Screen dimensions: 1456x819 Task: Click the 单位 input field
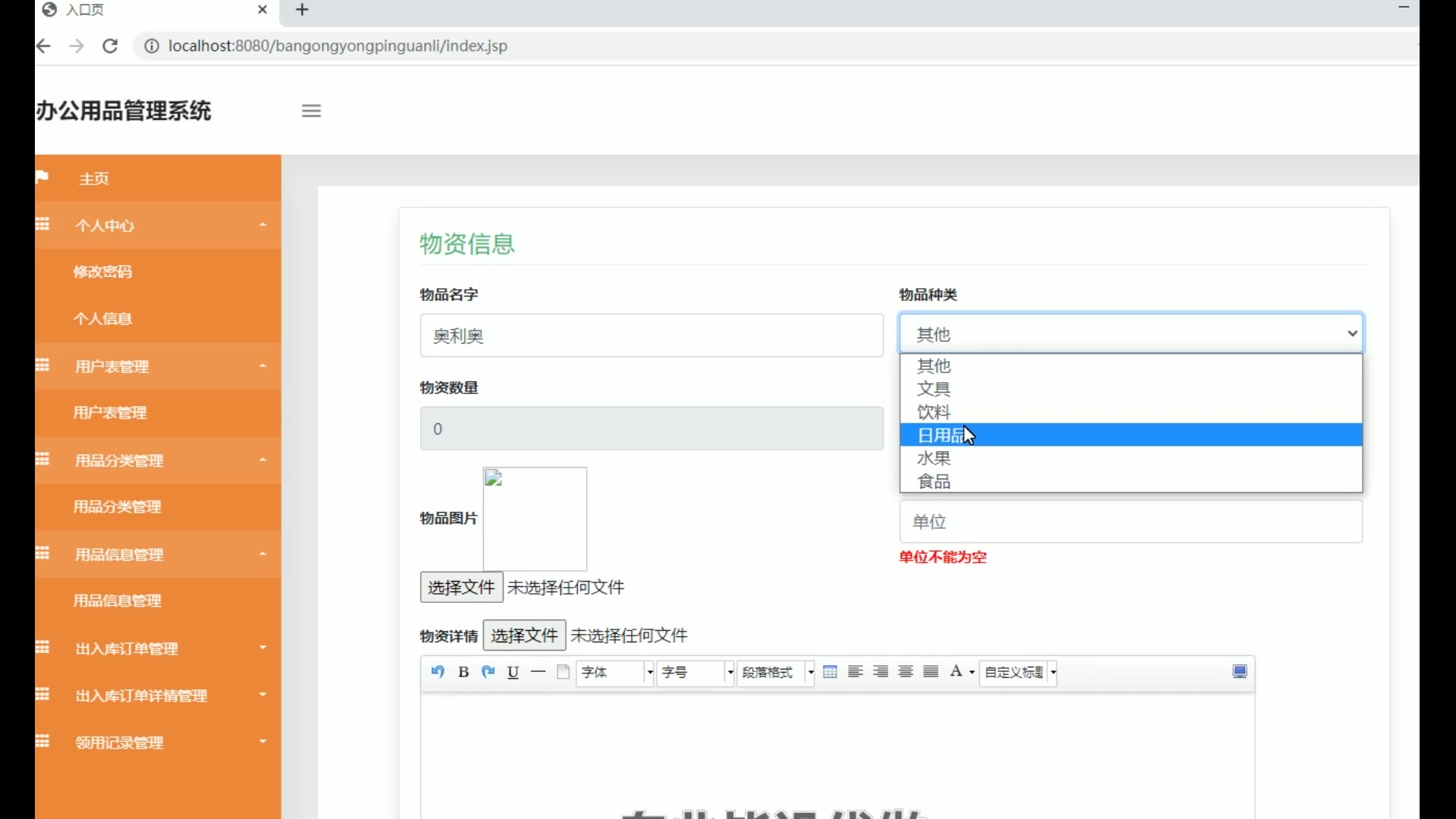click(x=1131, y=522)
